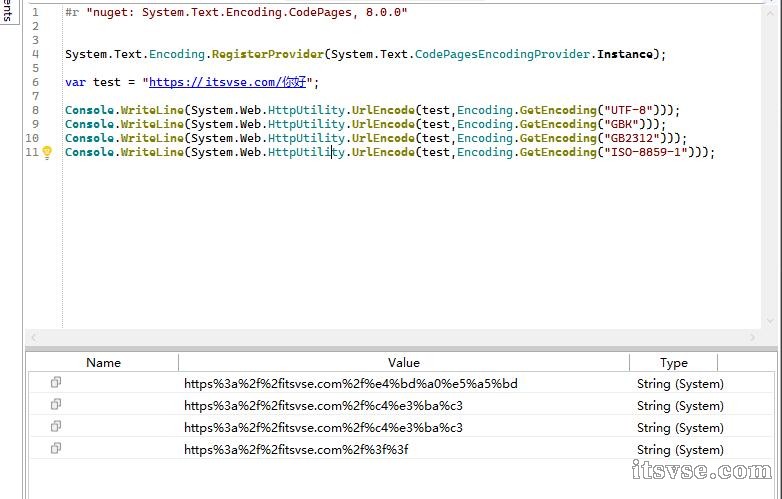Click the nuget reference string on line 1

click(x=247, y=12)
